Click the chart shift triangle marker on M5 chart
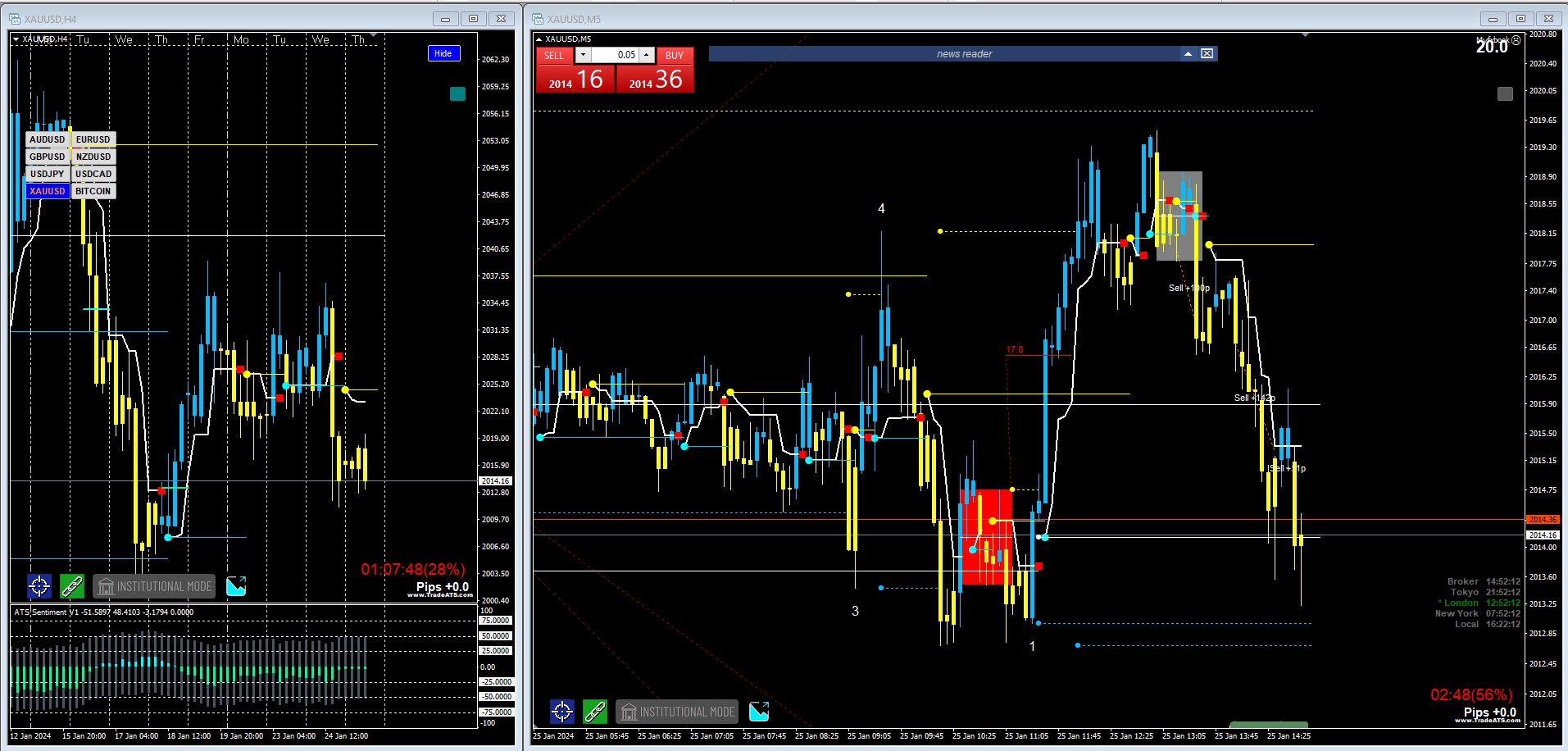1568x751 pixels. click(x=1305, y=35)
